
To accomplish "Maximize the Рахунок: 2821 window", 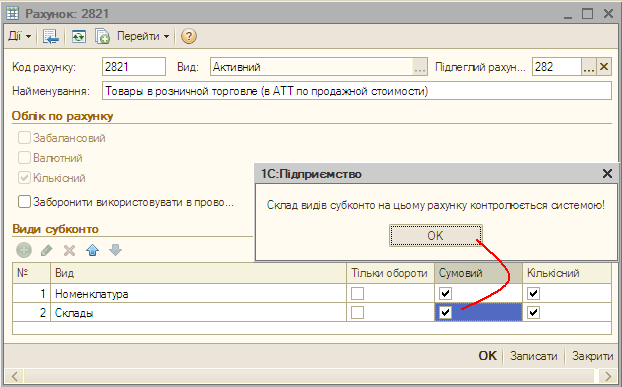I will [x=587, y=13].
